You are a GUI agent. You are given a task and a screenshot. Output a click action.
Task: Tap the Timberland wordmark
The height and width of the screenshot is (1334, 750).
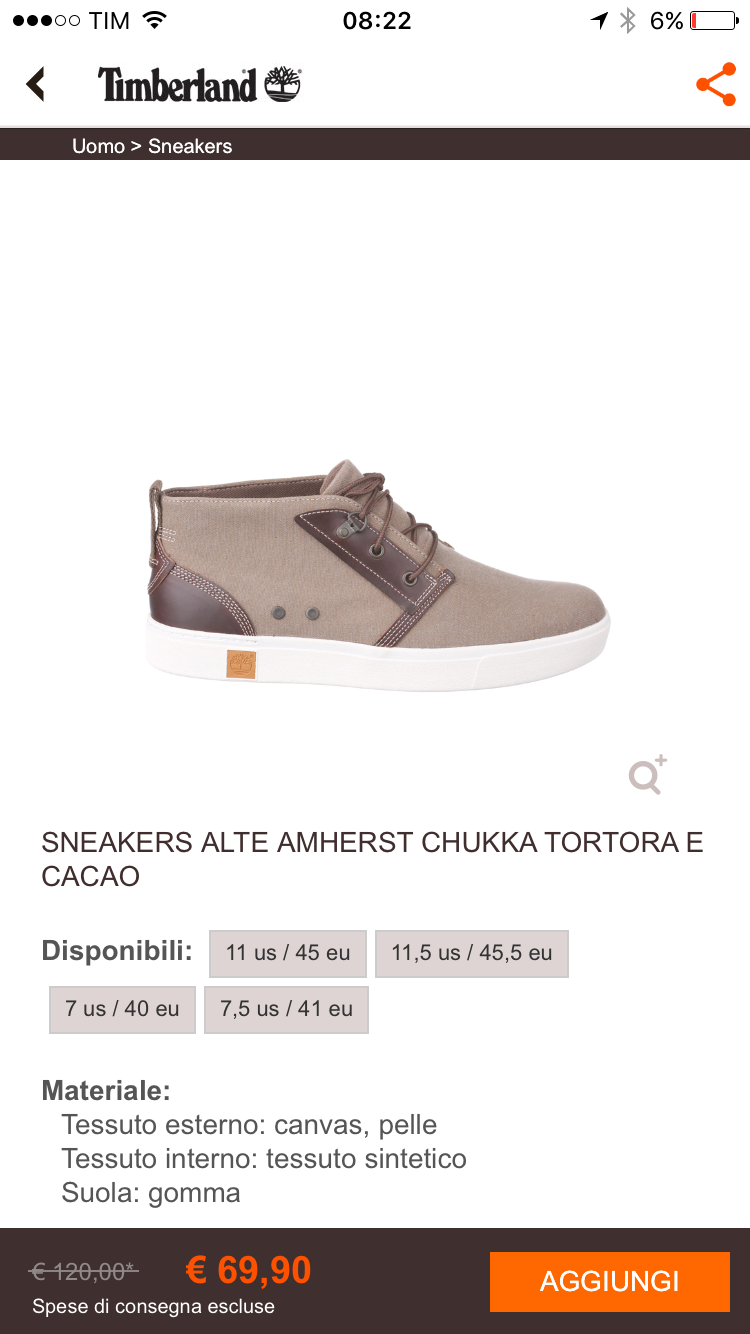point(178,86)
